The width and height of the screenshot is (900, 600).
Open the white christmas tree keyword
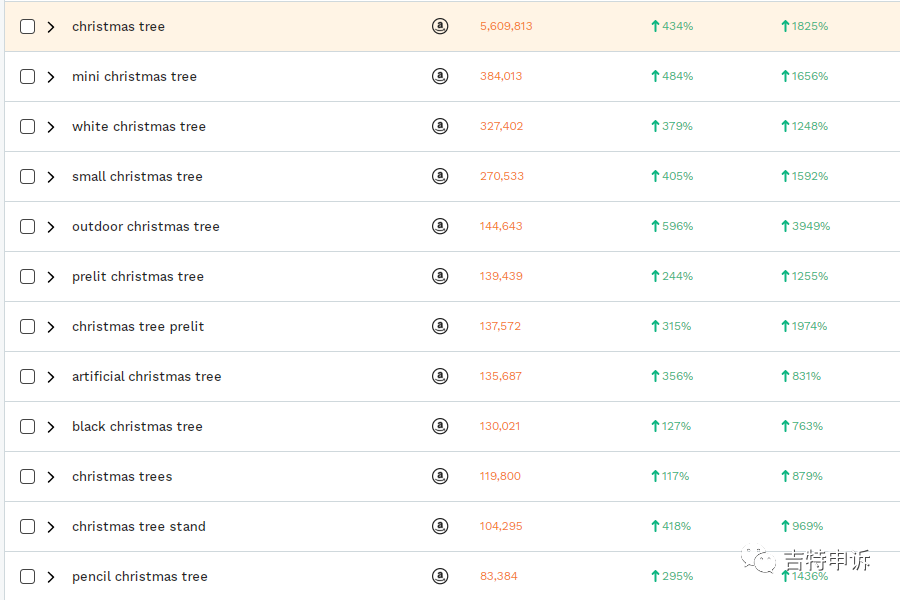coord(139,126)
